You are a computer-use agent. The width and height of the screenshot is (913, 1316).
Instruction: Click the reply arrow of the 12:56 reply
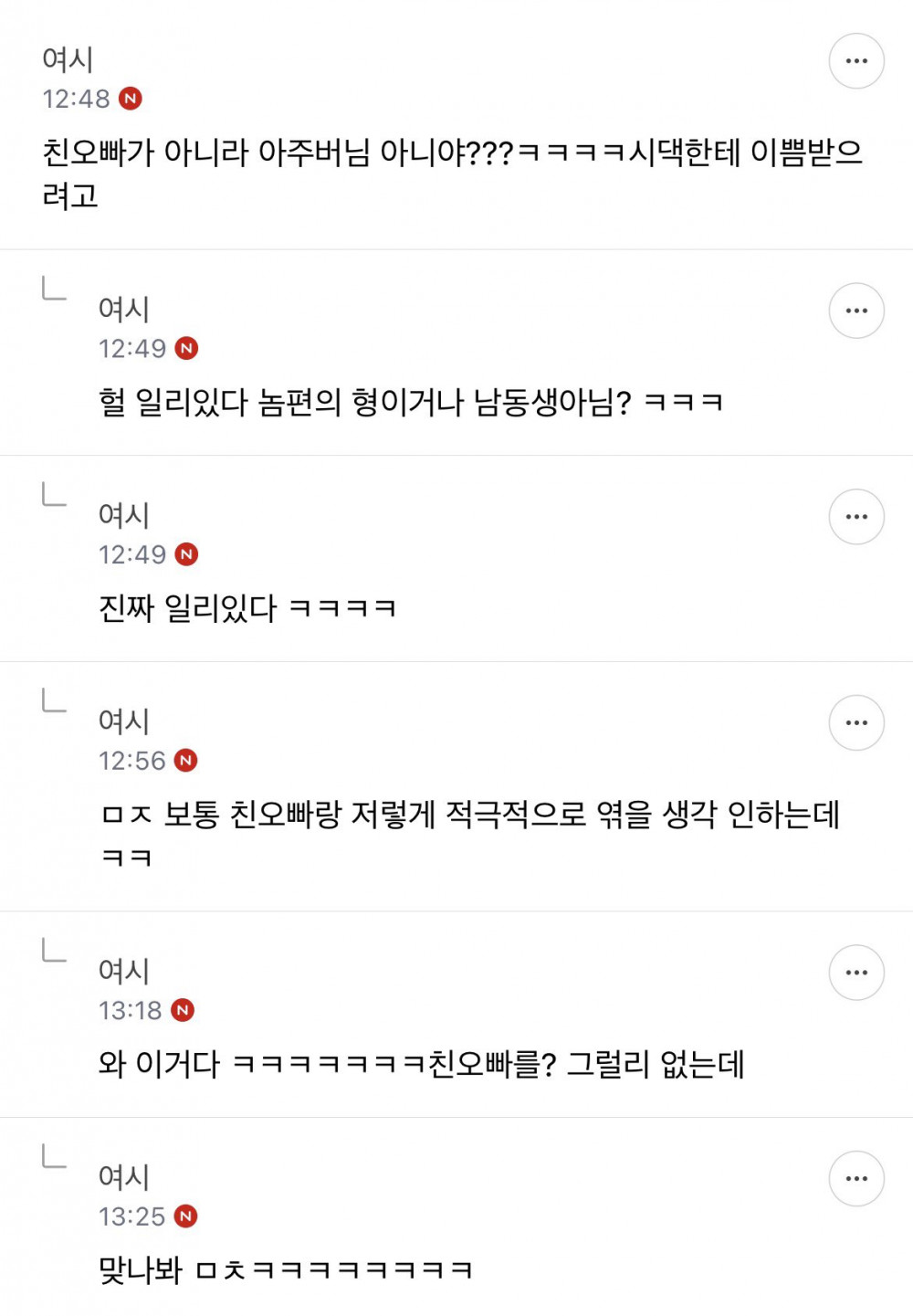coord(54,700)
